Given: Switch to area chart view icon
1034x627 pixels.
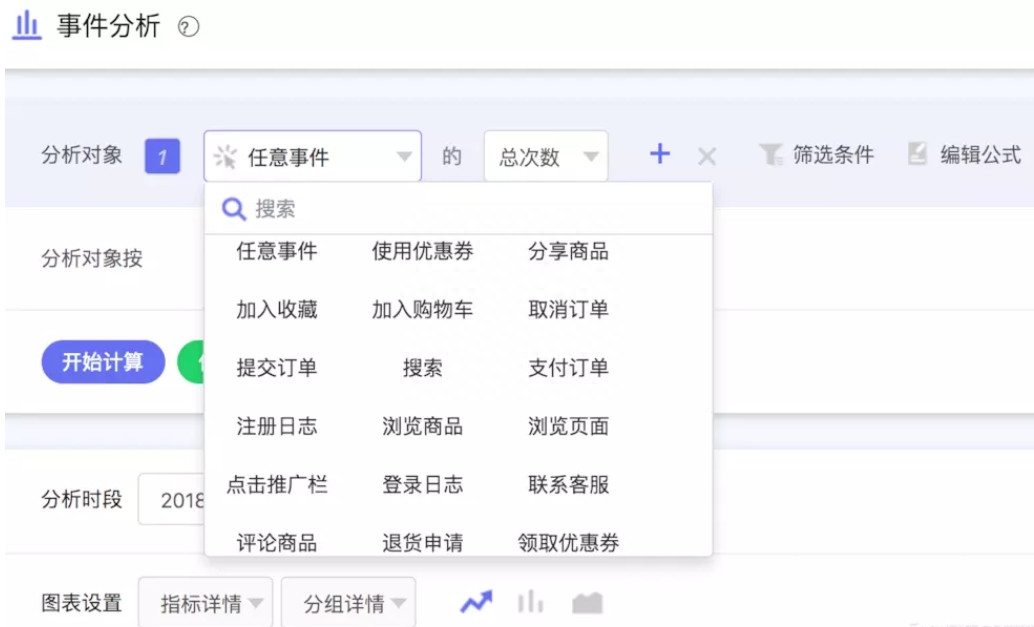Looking at the screenshot, I should (x=587, y=602).
